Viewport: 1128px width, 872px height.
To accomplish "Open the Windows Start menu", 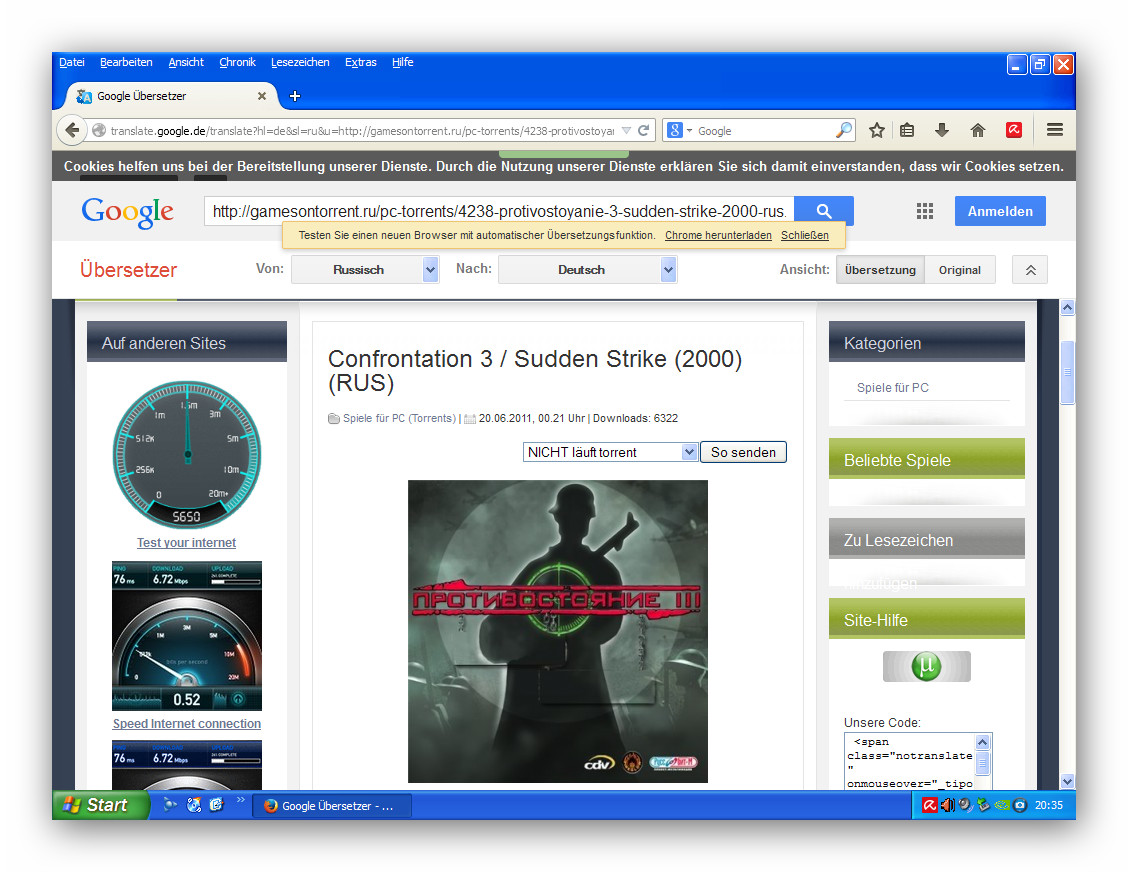I will click(101, 805).
